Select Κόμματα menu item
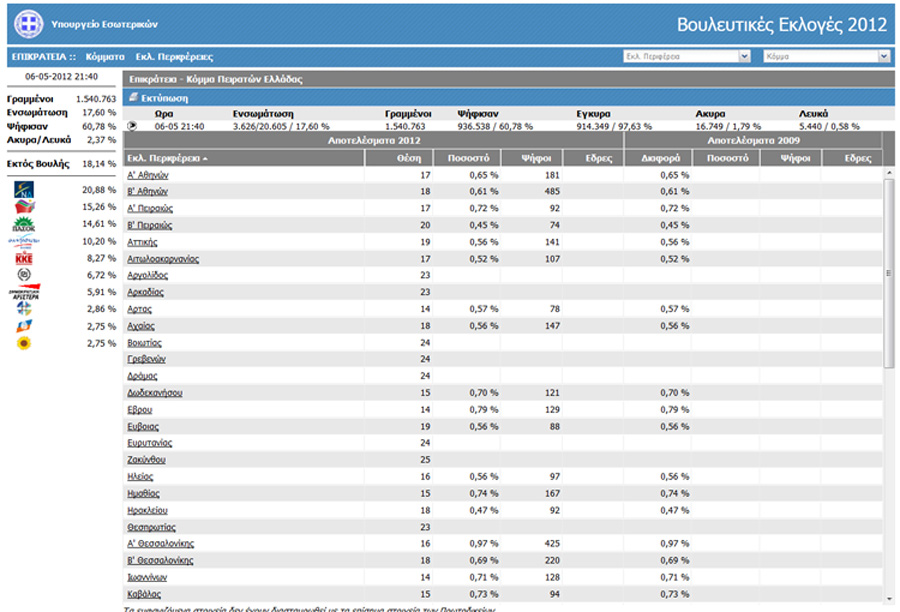The image size is (900, 612). [x=105, y=57]
